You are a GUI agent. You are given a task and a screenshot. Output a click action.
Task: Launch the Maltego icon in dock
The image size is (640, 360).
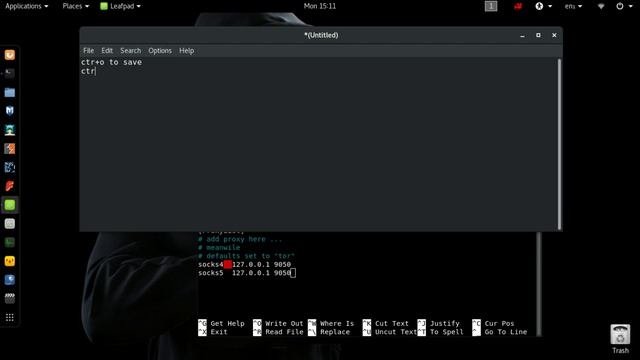[x=10, y=167]
